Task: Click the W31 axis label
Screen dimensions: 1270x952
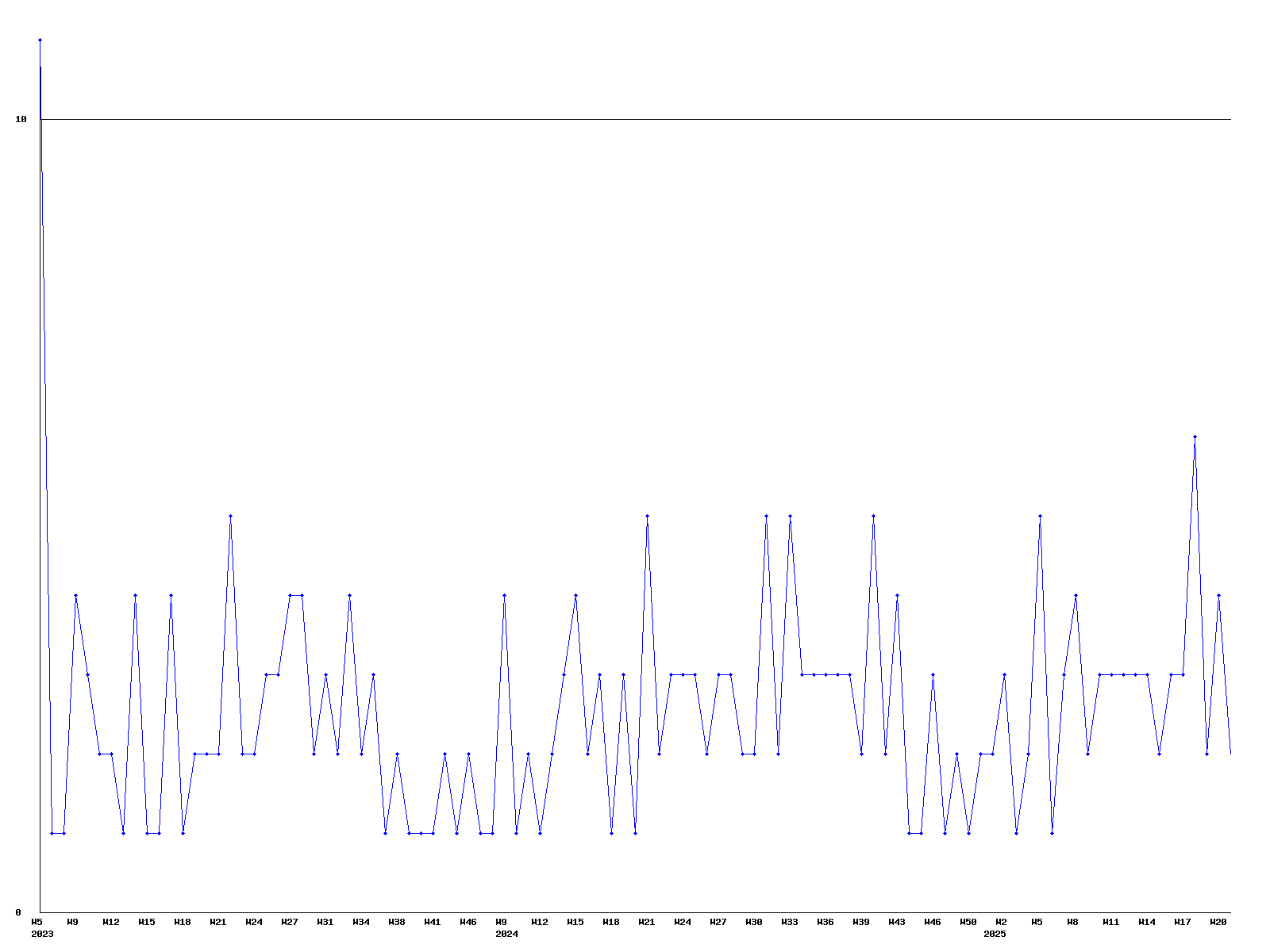Action: click(325, 922)
